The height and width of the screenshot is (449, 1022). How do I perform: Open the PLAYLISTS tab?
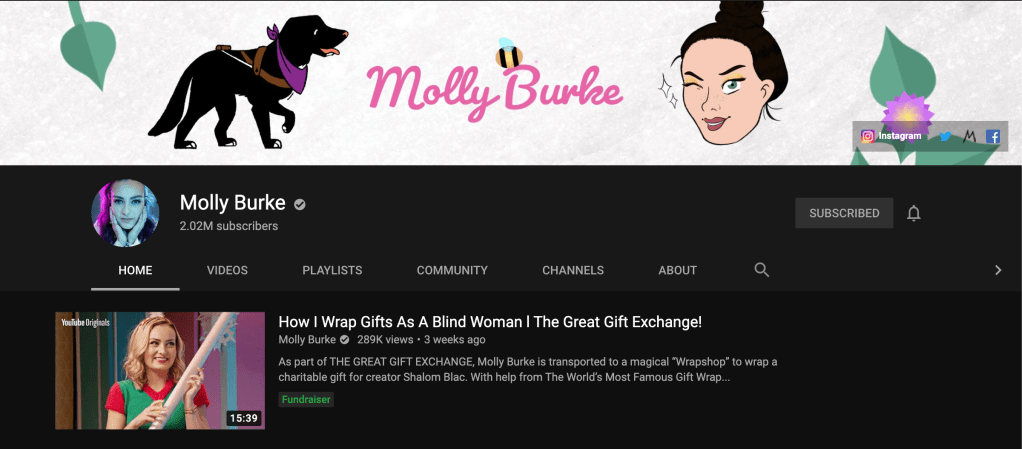pos(332,270)
